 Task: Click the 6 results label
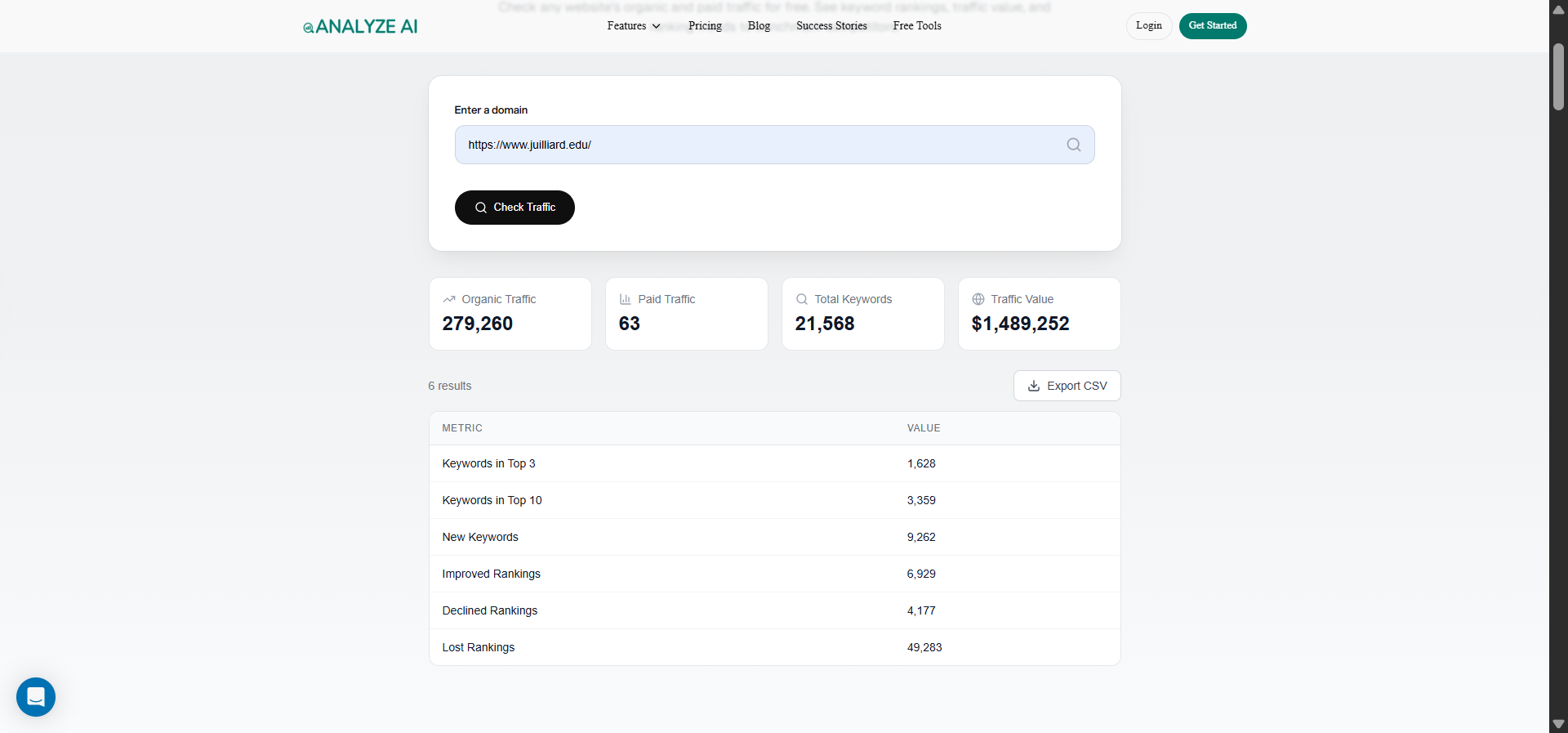click(x=450, y=386)
